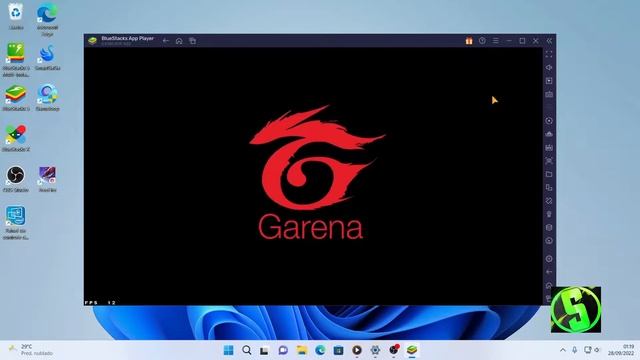Select the Recycle Bin desktop icon
This screenshot has height=360, width=640.
(x=16, y=16)
